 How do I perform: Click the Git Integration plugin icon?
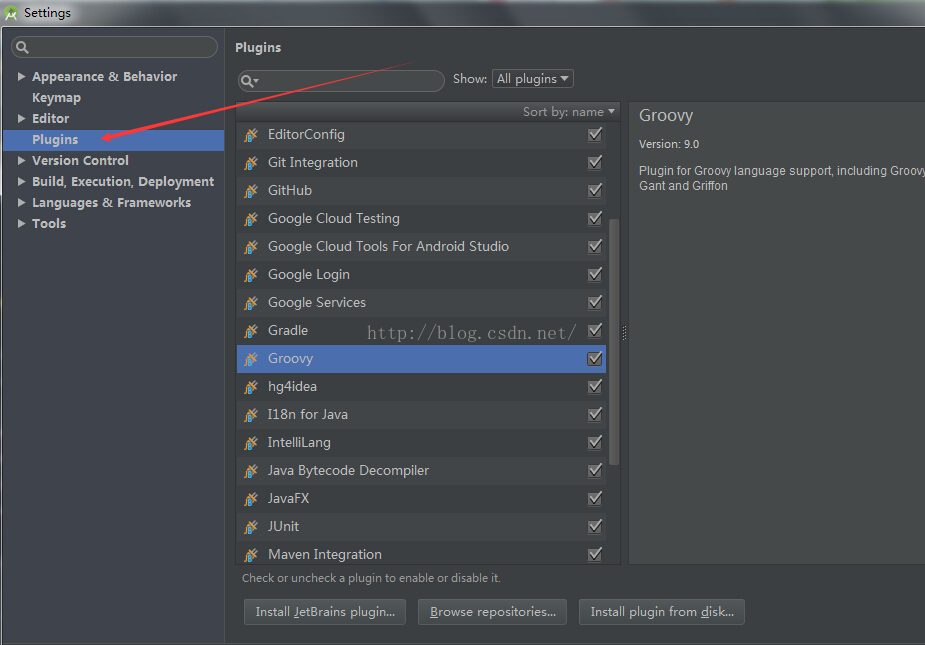[251, 163]
